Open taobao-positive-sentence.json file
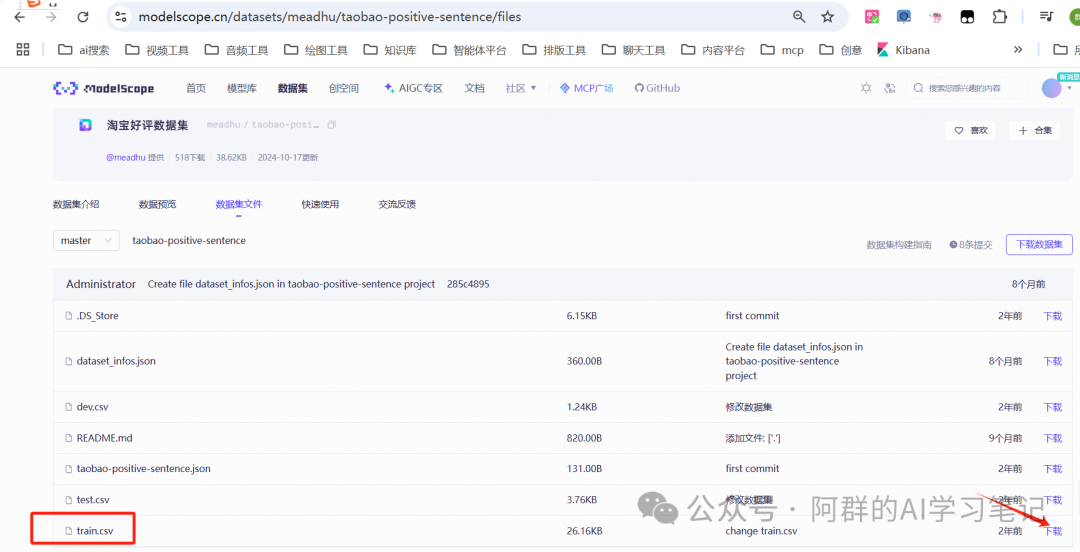The image size is (1080, 552). pyautogui.click(x=143, y=469)
